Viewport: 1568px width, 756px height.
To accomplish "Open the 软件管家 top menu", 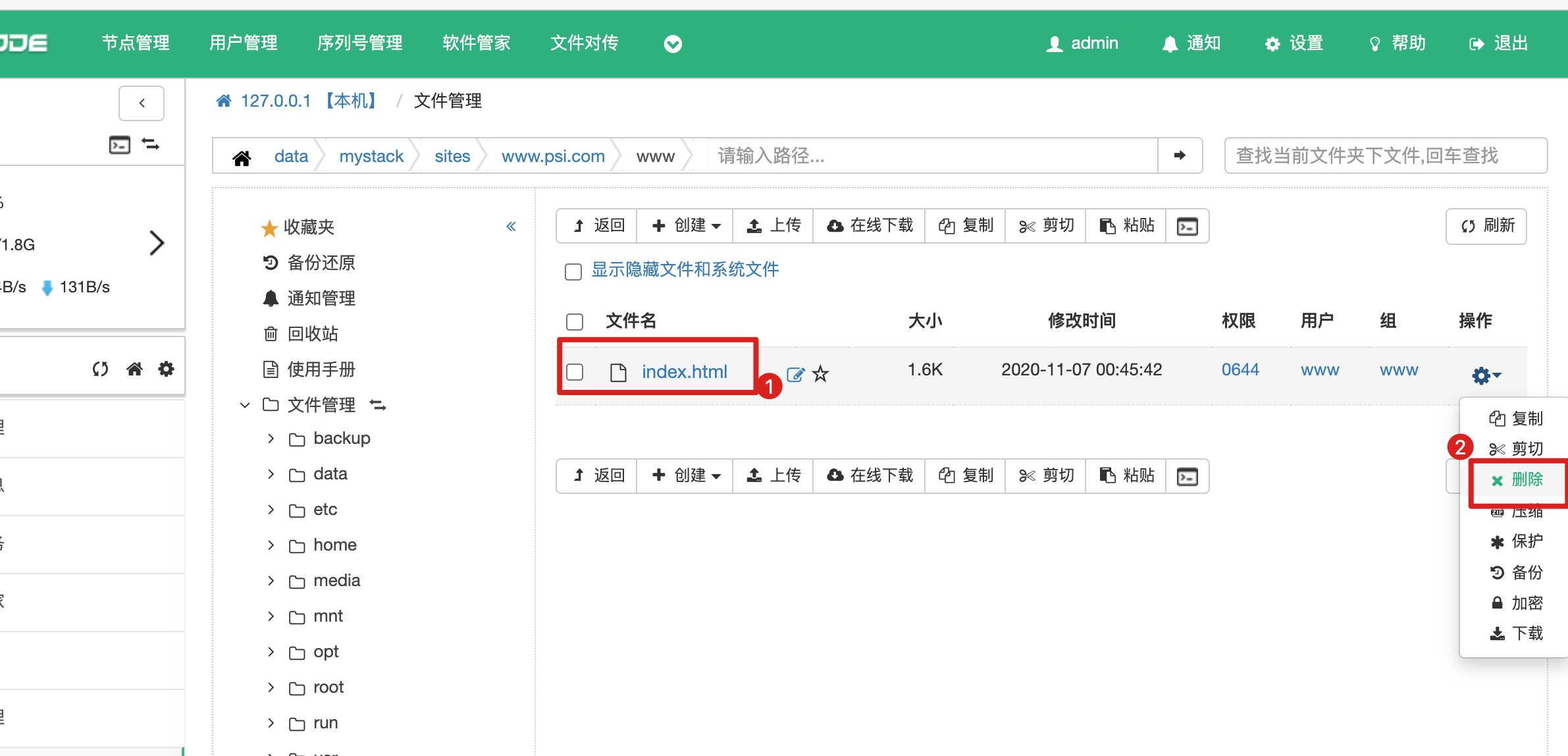I will (476, 43).
